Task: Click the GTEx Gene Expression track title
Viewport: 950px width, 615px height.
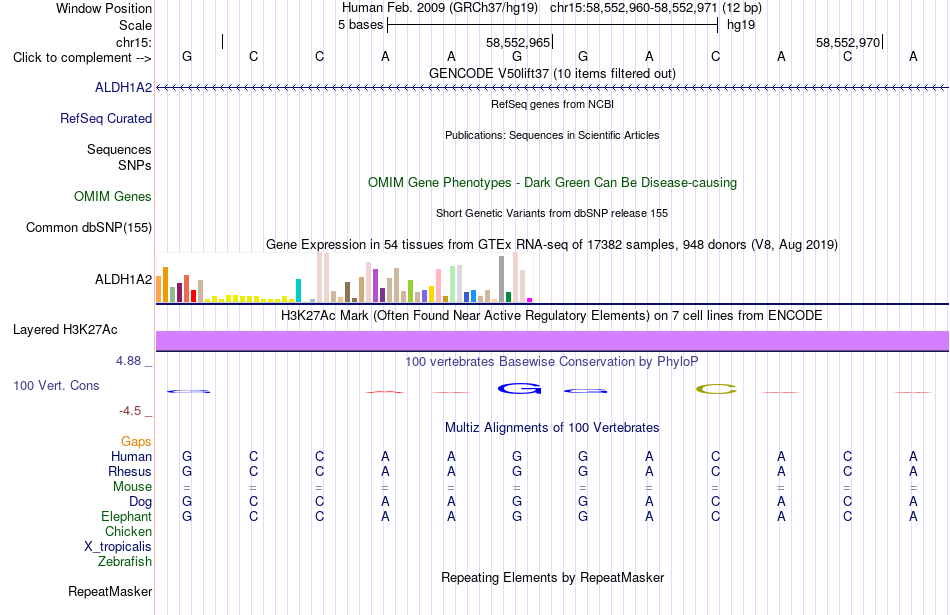Action: [552, 245]
